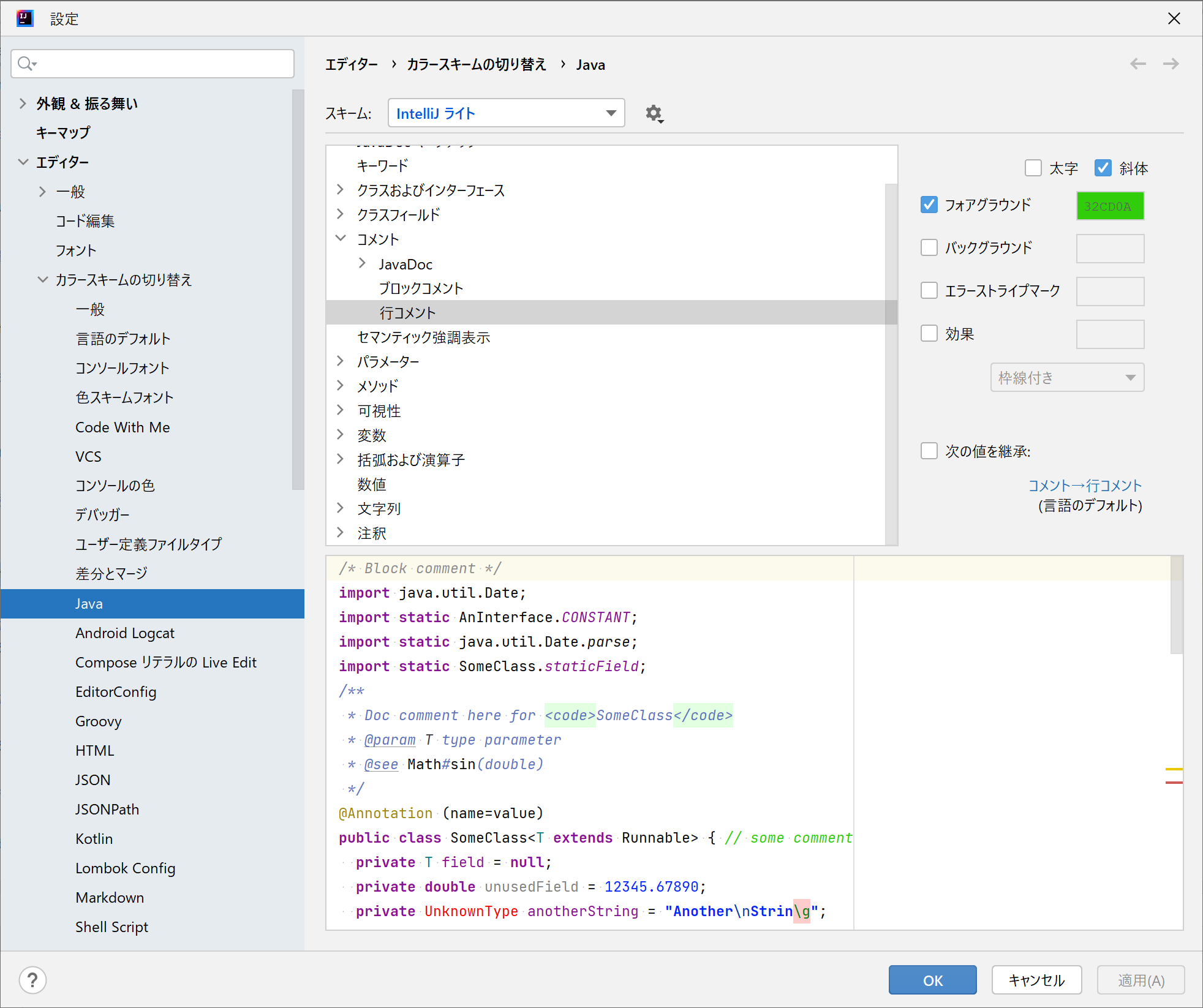Click カラースキームの切り替え in the breadcrumb

click(477, 64)
